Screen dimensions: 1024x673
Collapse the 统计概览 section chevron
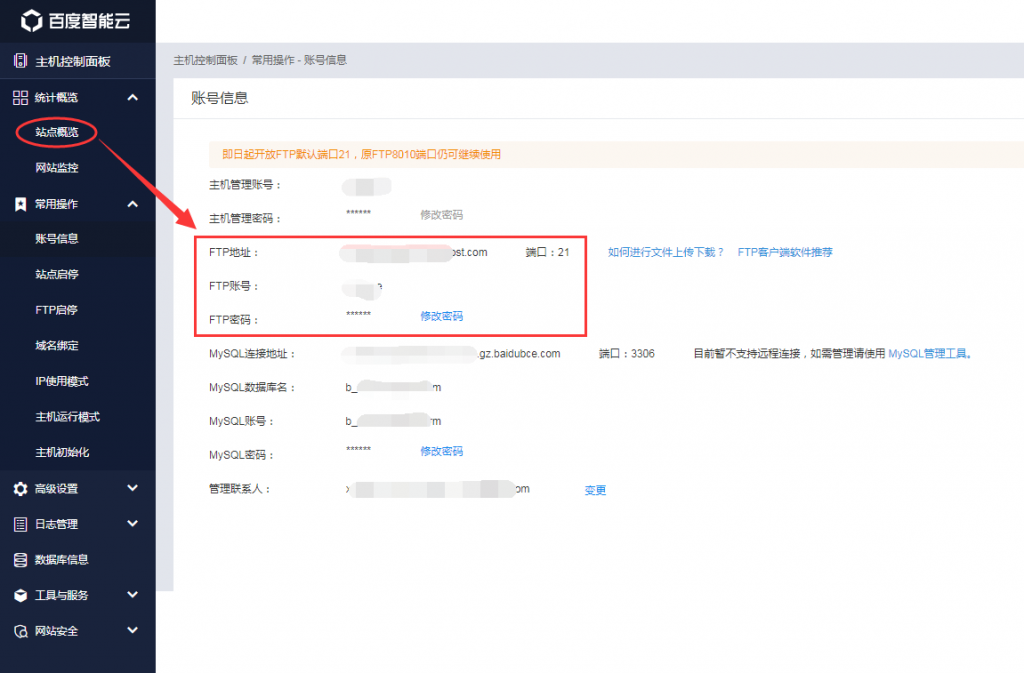pyautogui.click(x=133, y=97)
